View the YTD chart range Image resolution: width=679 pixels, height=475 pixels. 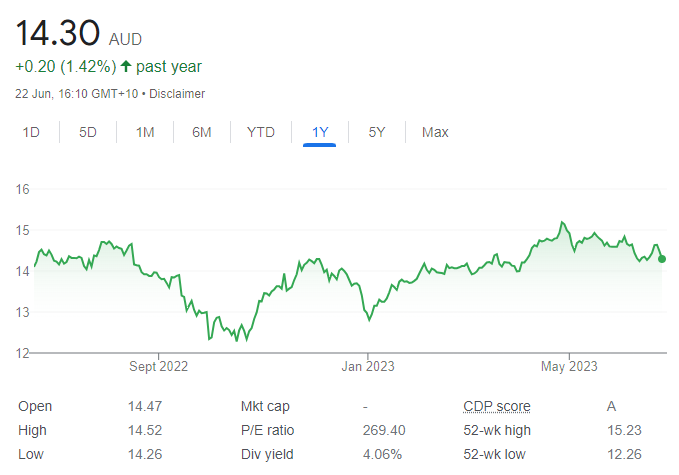(x=261, y=132)
